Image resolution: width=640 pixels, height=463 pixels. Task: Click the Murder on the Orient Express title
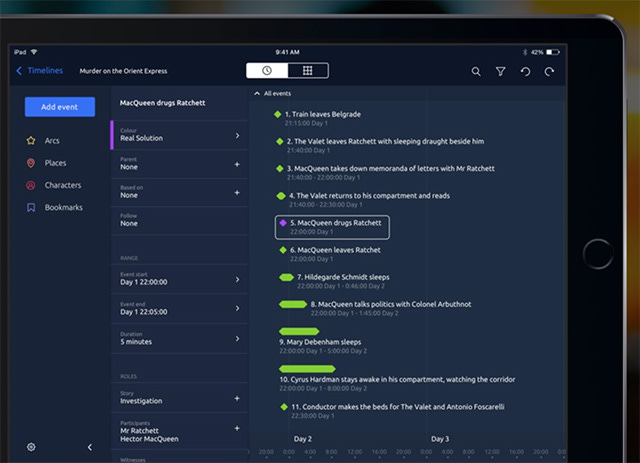(x=123, y=71)
